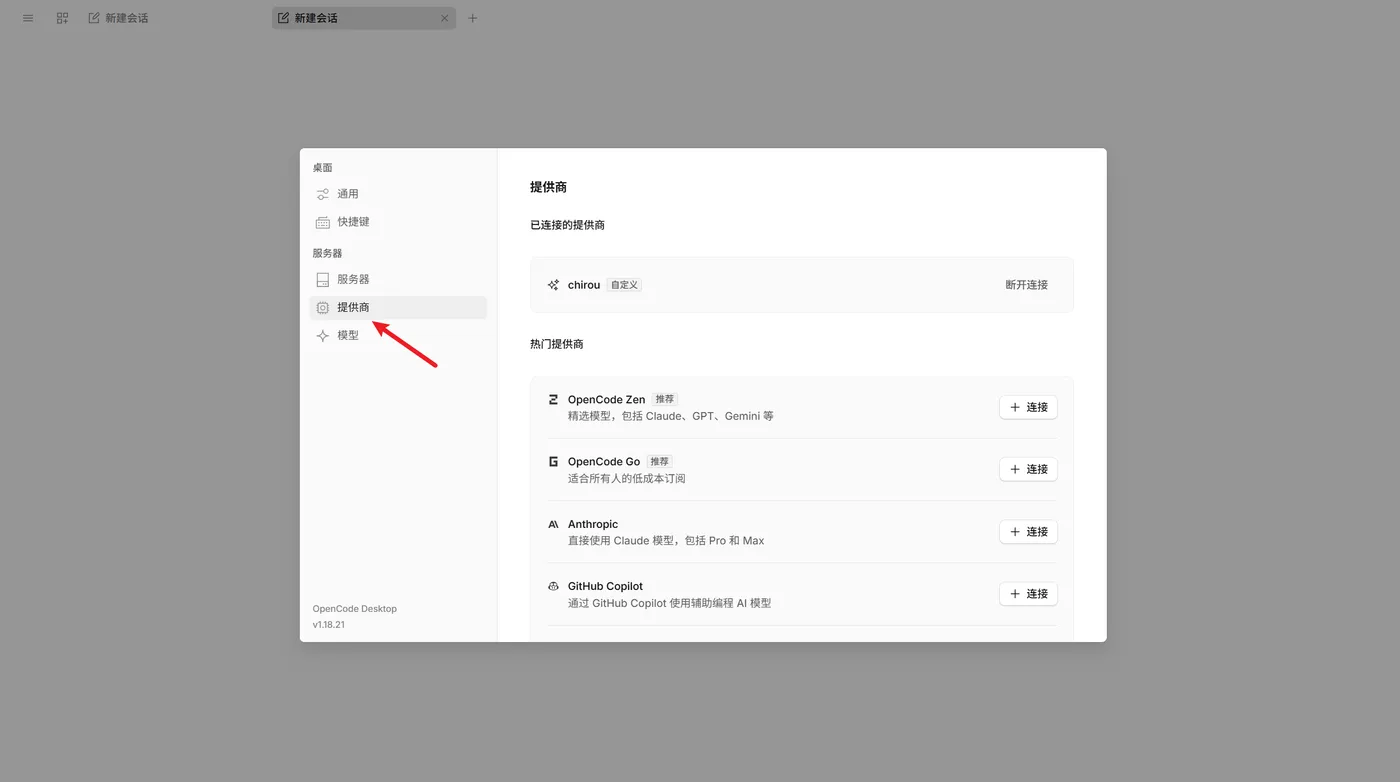Click the keyboard icon next to 快捷键
Image resolution: width=1400 pixels, height=782 pixels.
(322, 222)
